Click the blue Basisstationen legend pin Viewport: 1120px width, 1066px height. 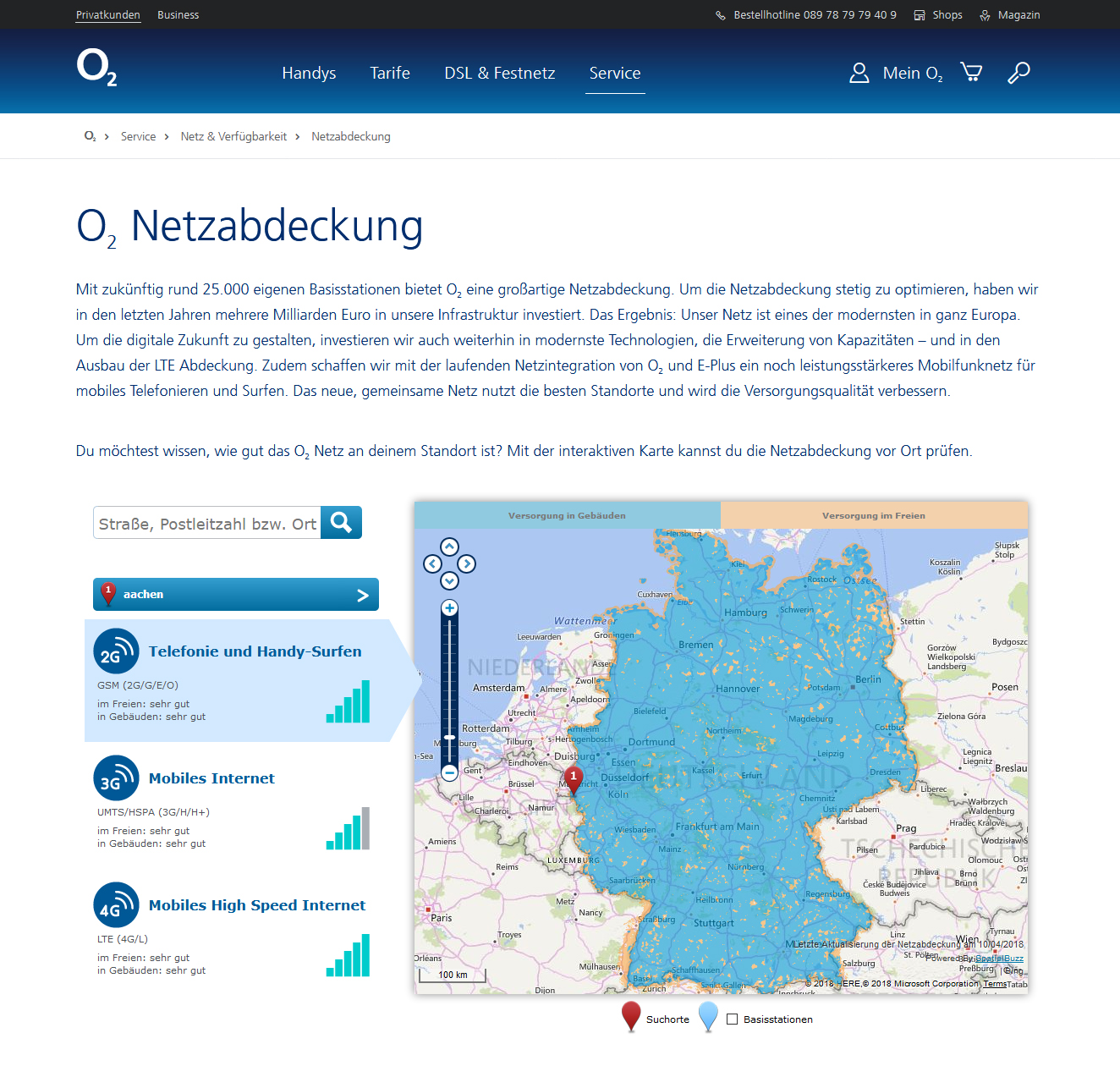coord(709,1016)
